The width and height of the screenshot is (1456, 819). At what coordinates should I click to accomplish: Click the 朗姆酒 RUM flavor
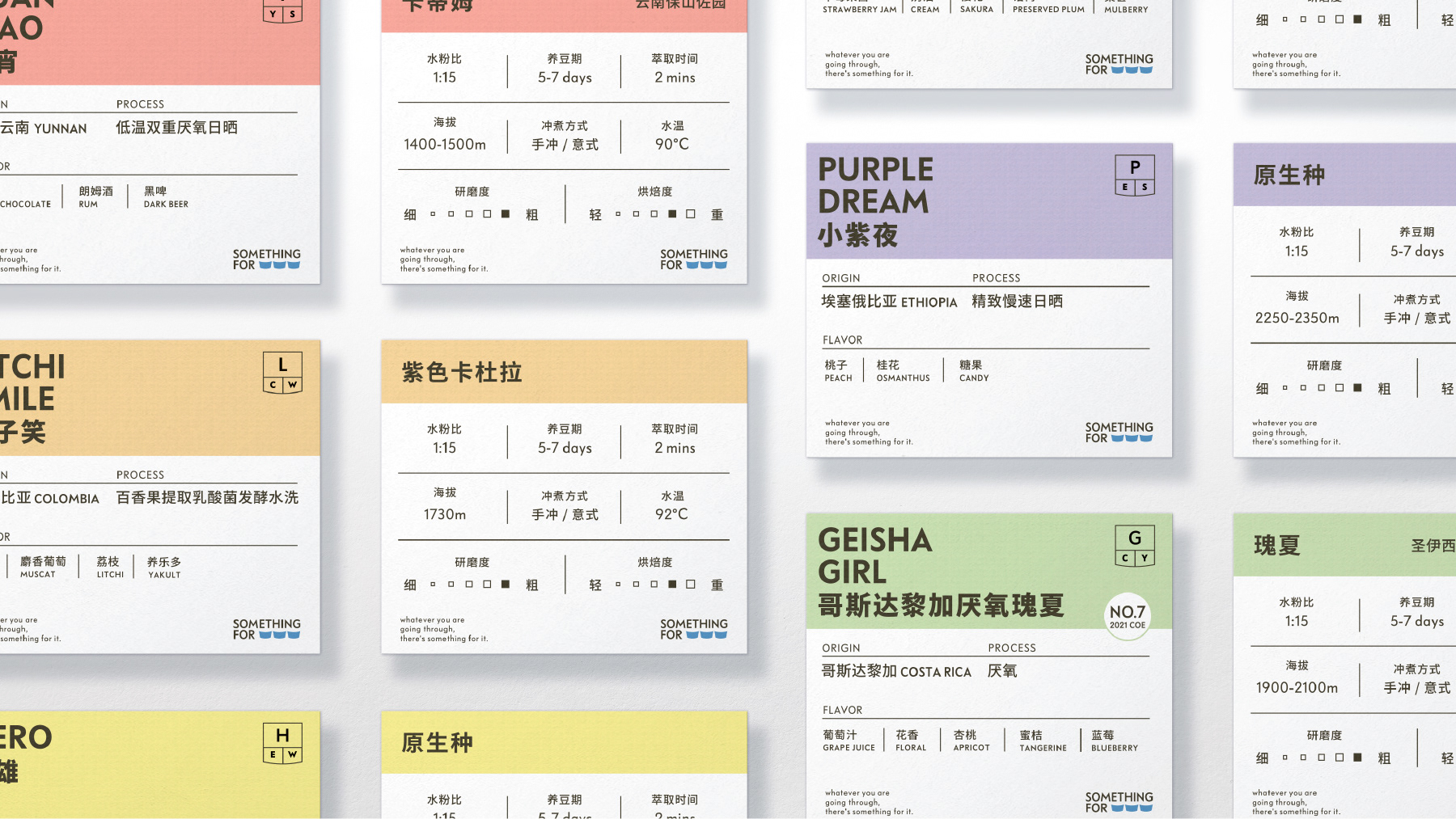tap(95, 196)
